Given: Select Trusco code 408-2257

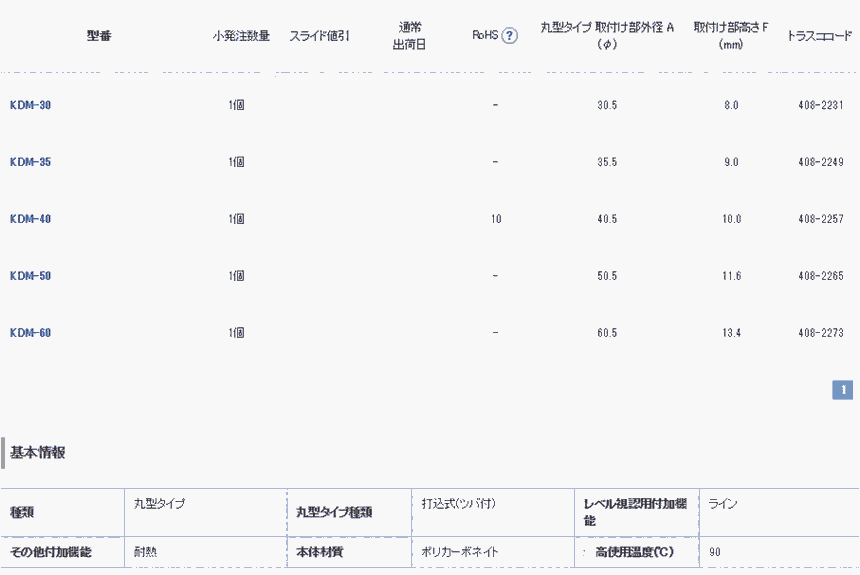Looking at the screenshot, I should (821, 219).
